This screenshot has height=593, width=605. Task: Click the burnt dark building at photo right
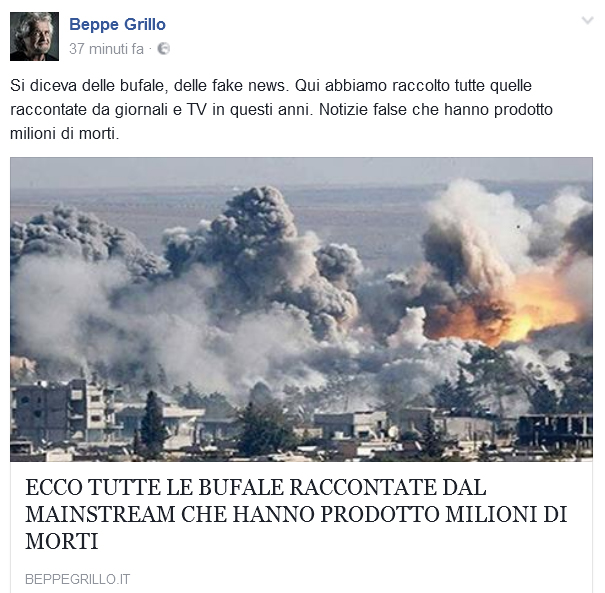tap(554, 430)
